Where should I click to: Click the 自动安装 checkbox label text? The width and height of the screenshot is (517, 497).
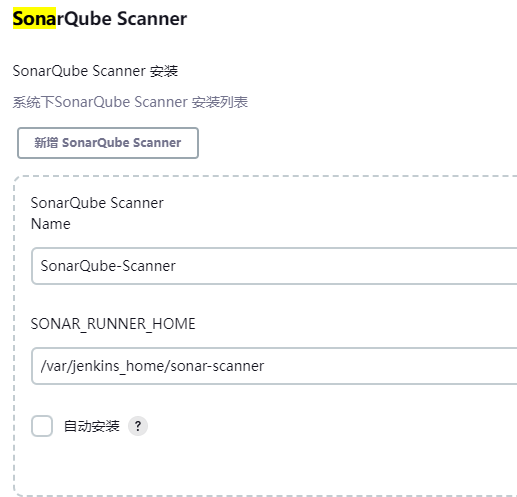[92, 426]
